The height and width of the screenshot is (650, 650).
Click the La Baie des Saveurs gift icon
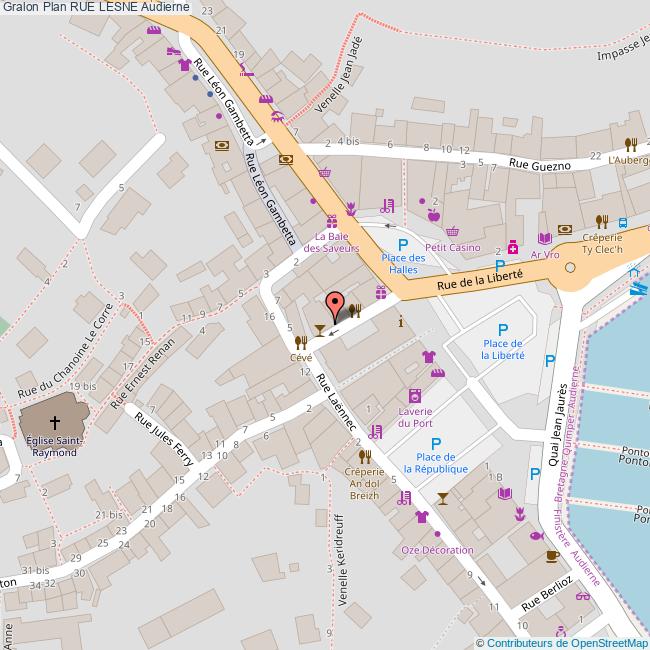(331, 221)
